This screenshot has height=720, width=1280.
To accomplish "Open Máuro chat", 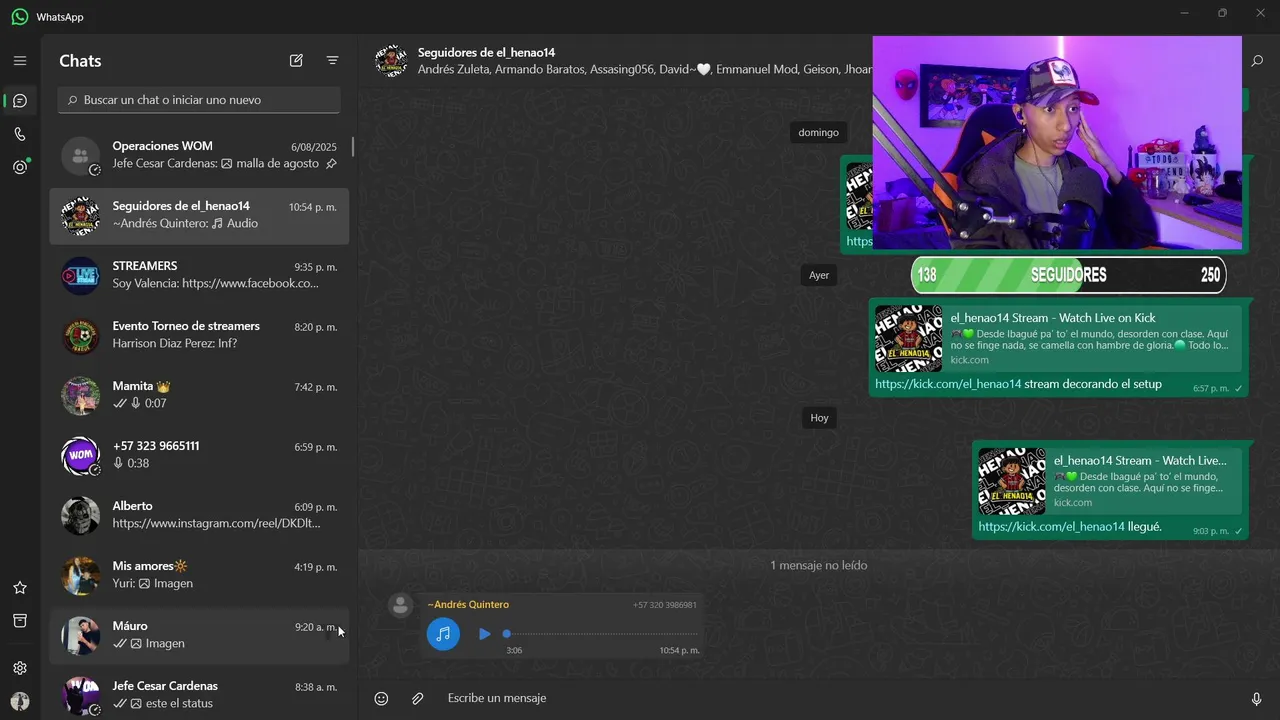I will click(199, 635).
